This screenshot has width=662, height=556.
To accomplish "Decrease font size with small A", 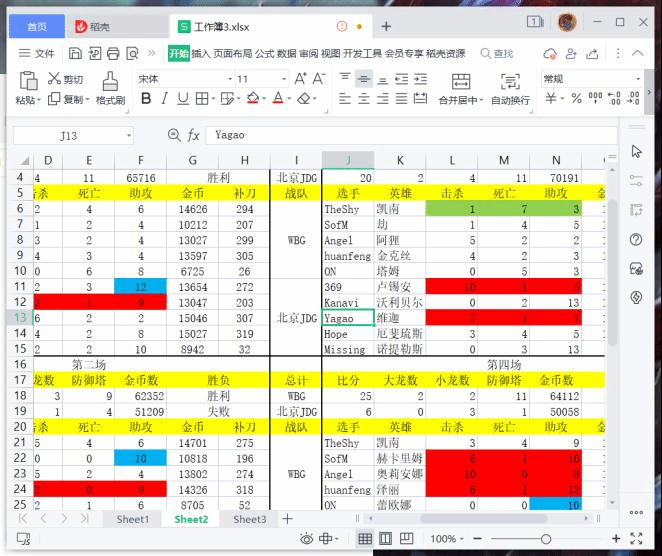I will pyautogui.click(x=319, y=79).
